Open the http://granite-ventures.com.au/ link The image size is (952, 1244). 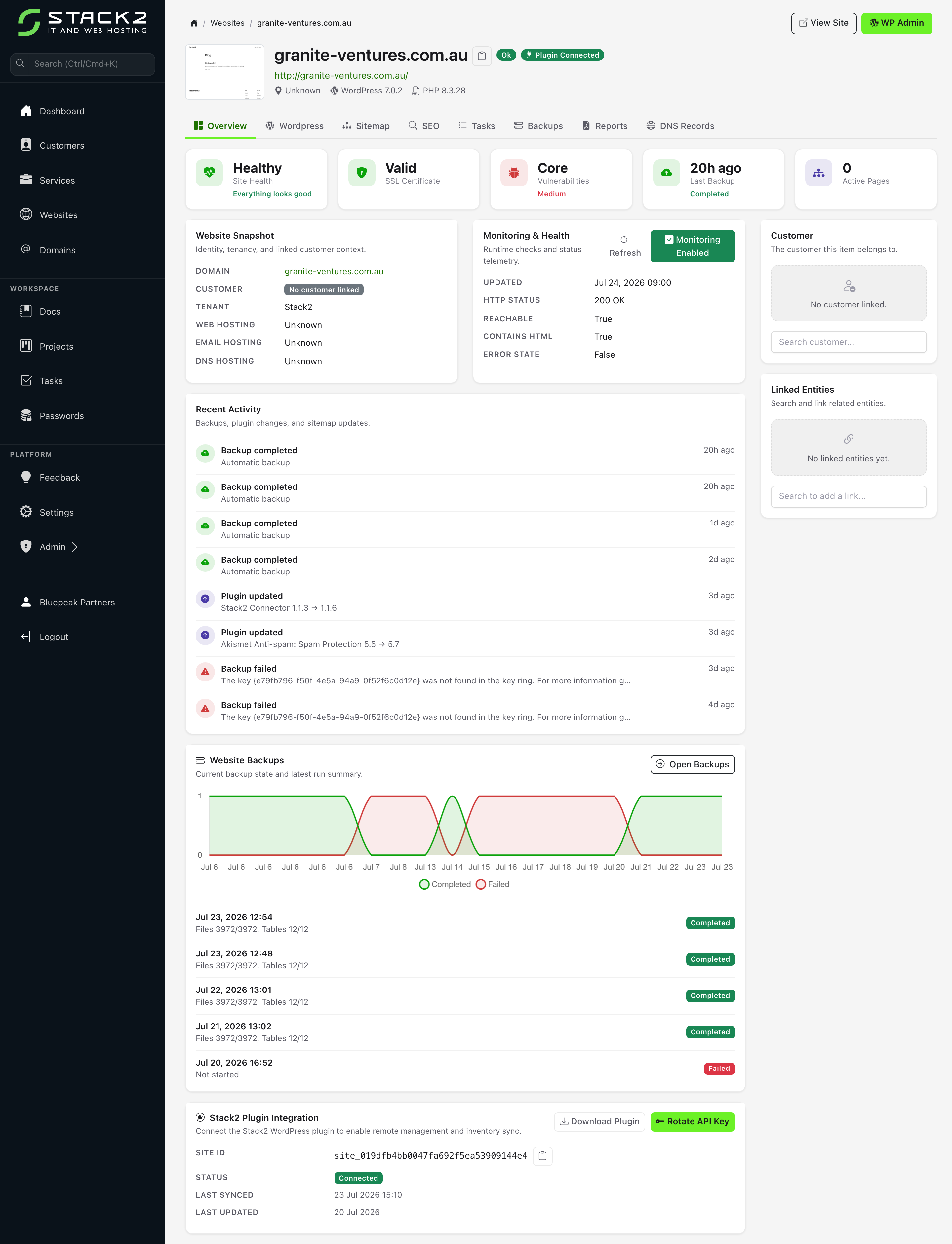[341, 75]
